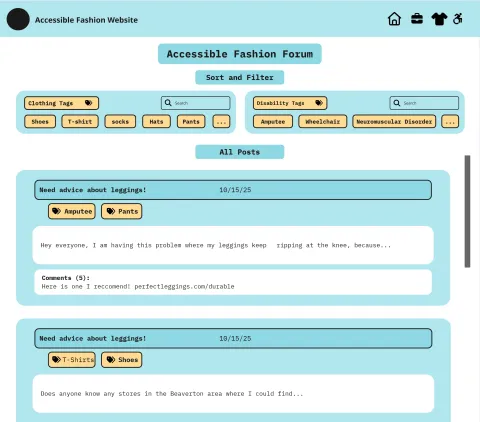Filter by the Wheelchair disability tag
This screenshot has height=422, width=480.
[323, 122]
